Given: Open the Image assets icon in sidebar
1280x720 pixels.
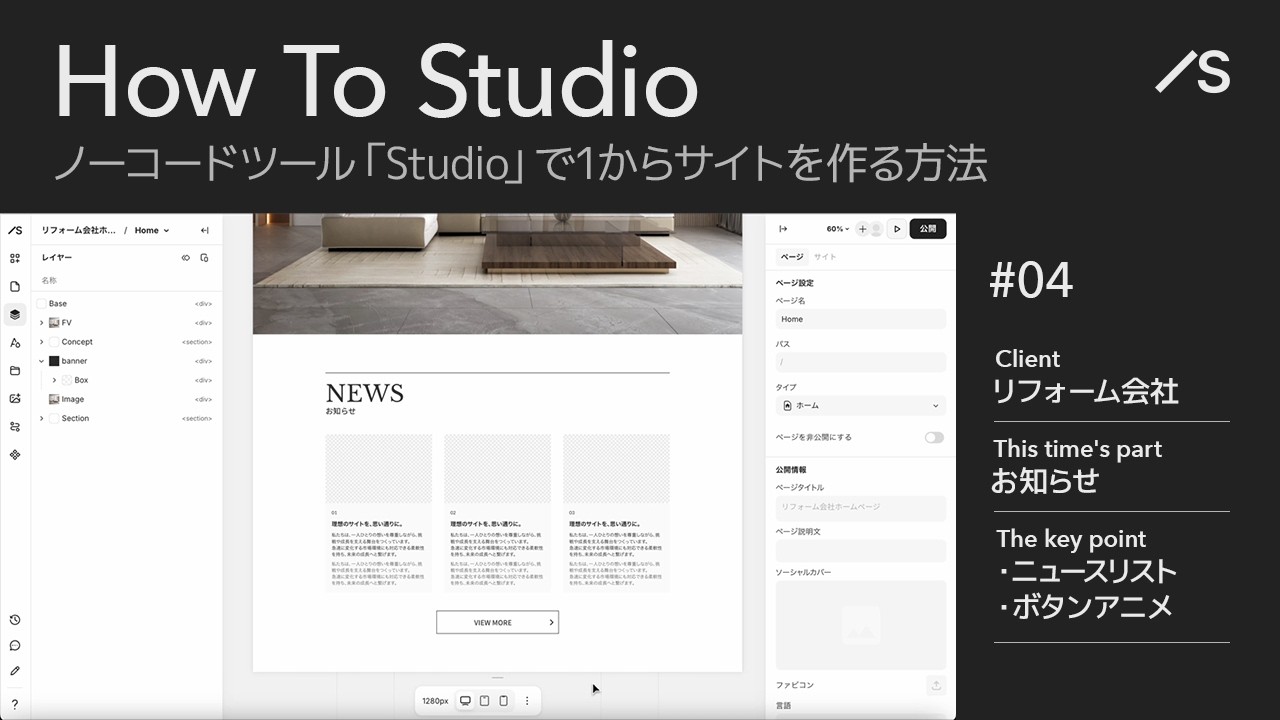Looking at the screenshot, I should (15, 398).
